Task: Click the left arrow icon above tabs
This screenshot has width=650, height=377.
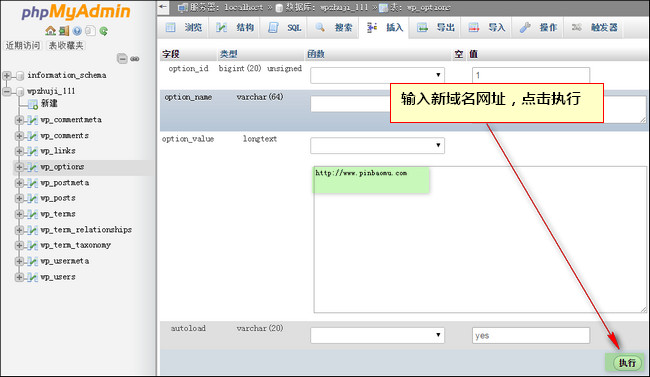Action: (x=163, y=7)
